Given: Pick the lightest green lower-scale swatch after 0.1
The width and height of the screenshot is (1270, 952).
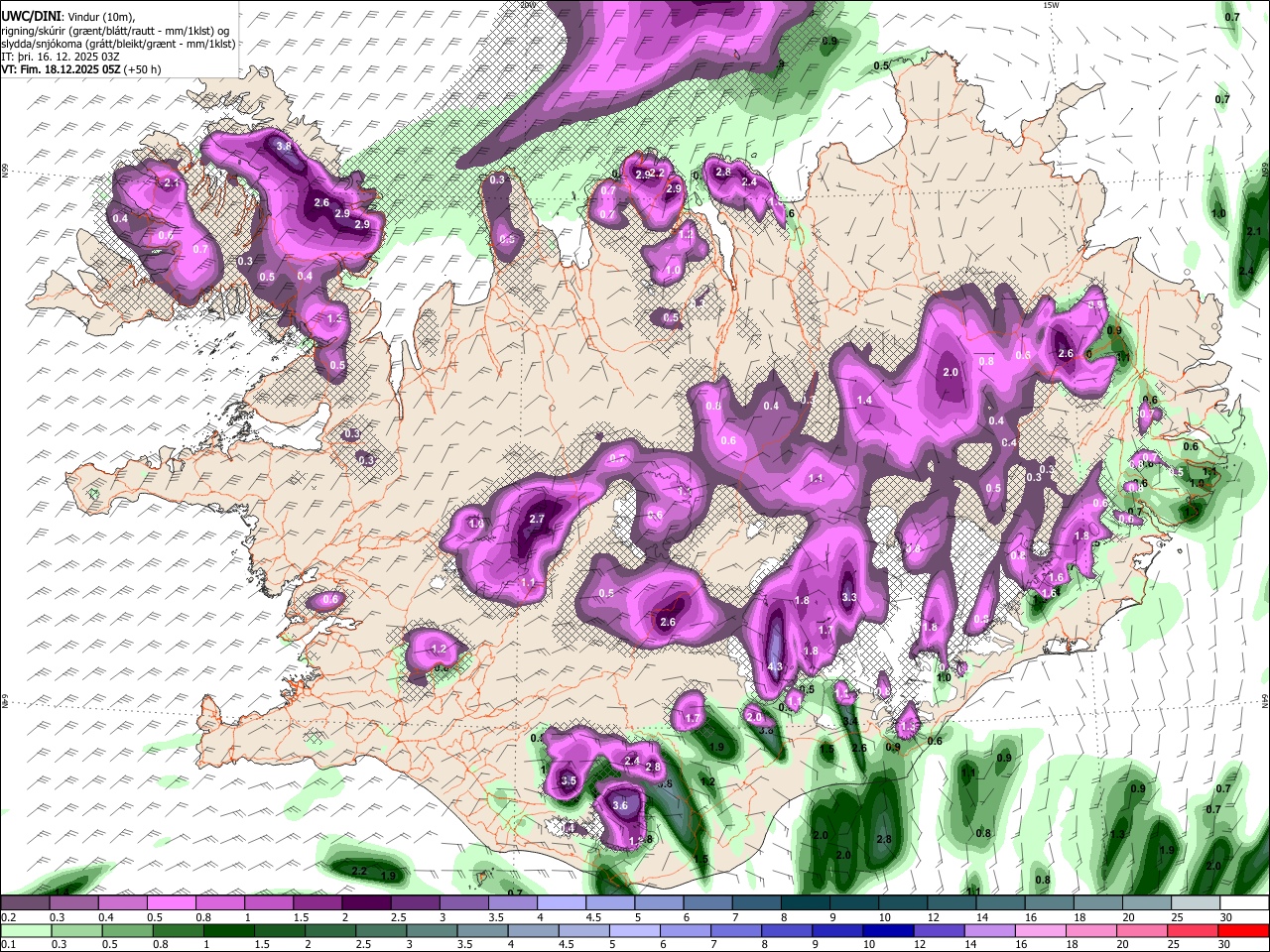Looking at the screenshot, I should [x=25, y=930].
